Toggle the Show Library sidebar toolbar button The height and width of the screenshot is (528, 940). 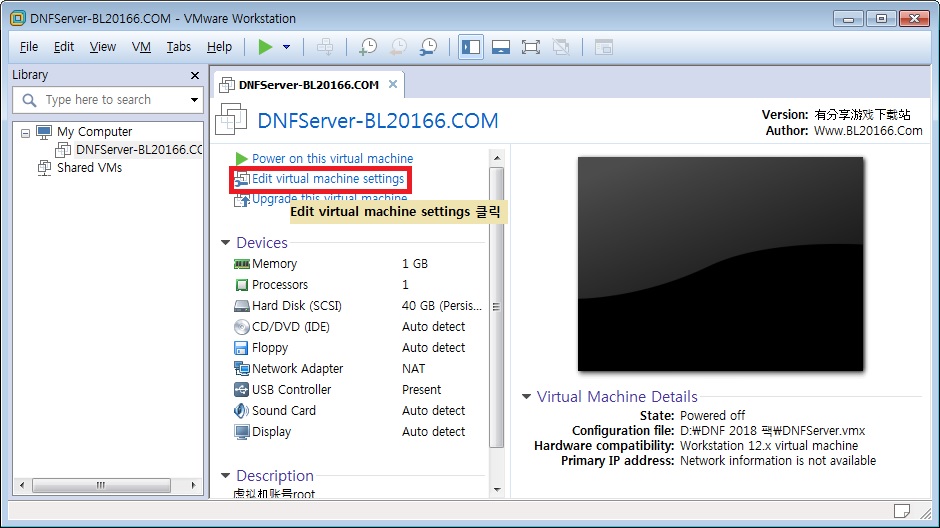click(471, 47)
